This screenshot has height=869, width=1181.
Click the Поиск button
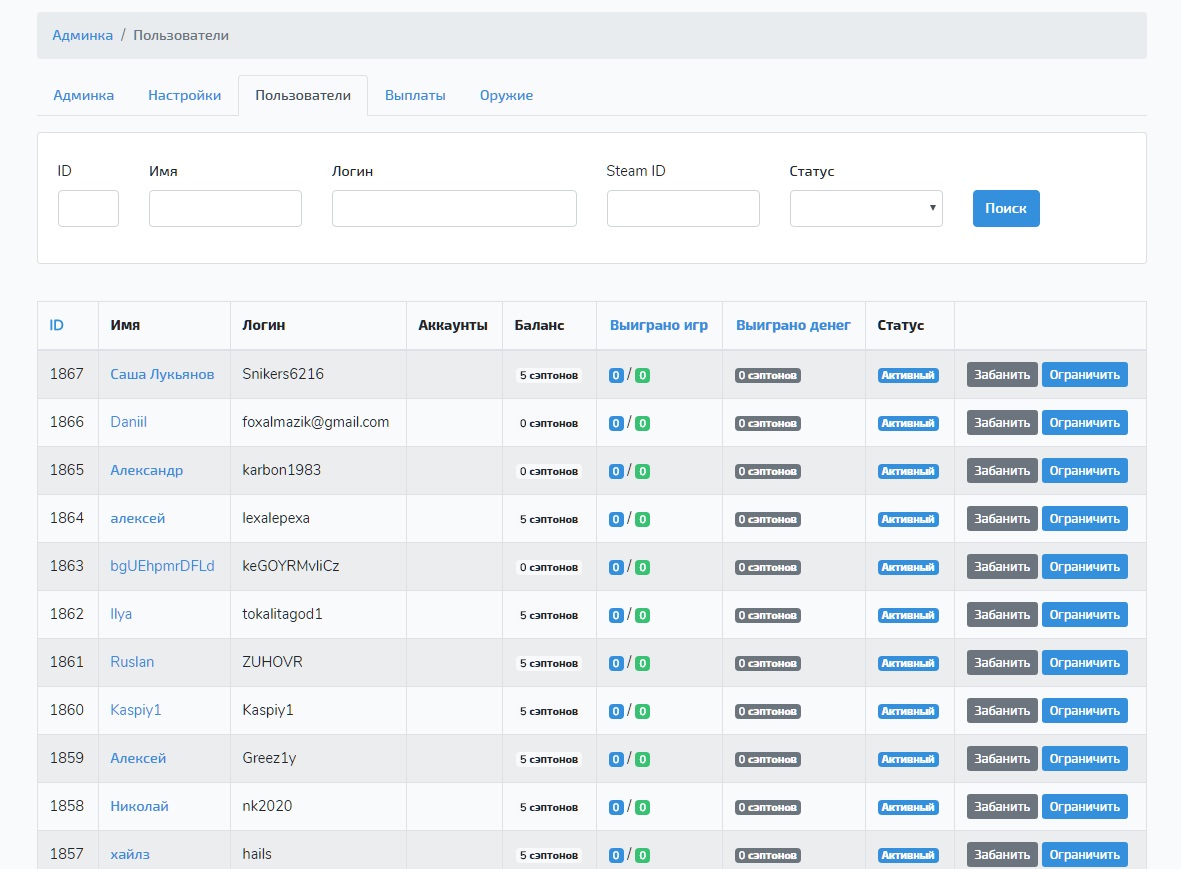click(x=1006, y=209)
